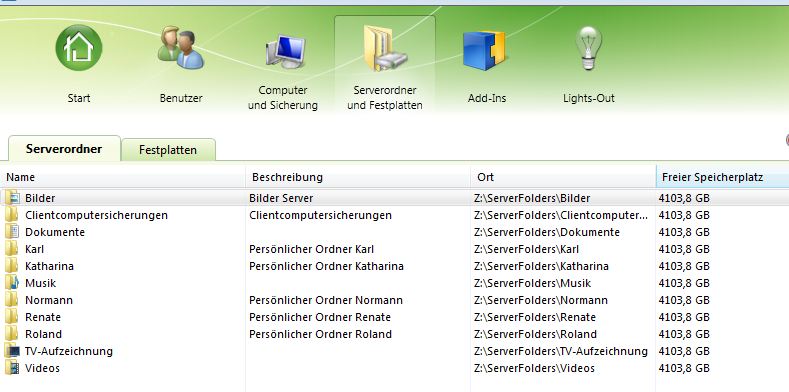
Task: Click the TV-Aufzeichnung folder icon
Action: coord(12,351)
